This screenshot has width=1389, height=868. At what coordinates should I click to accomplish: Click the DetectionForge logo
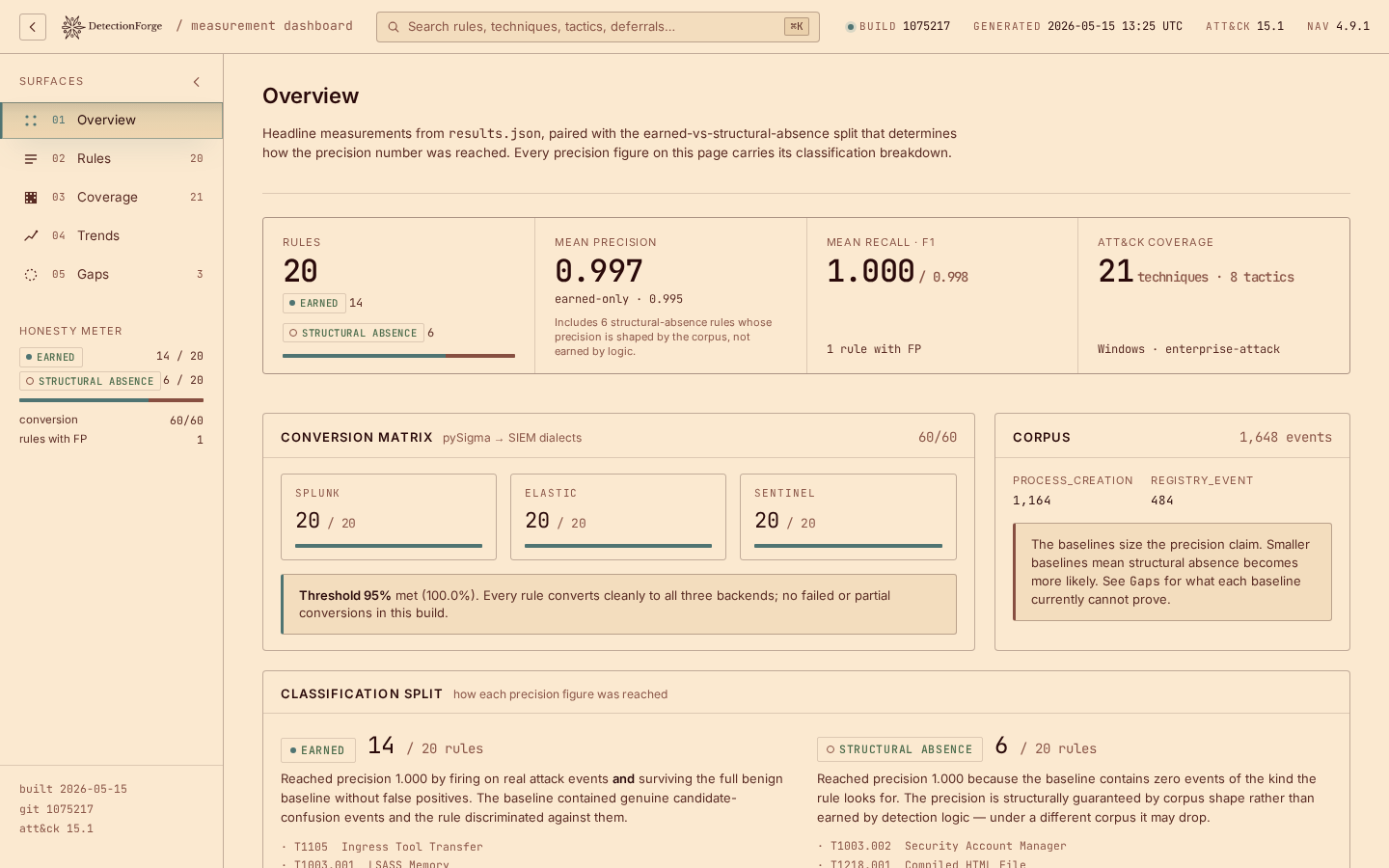pyautogui.click(x=112, y=27)
